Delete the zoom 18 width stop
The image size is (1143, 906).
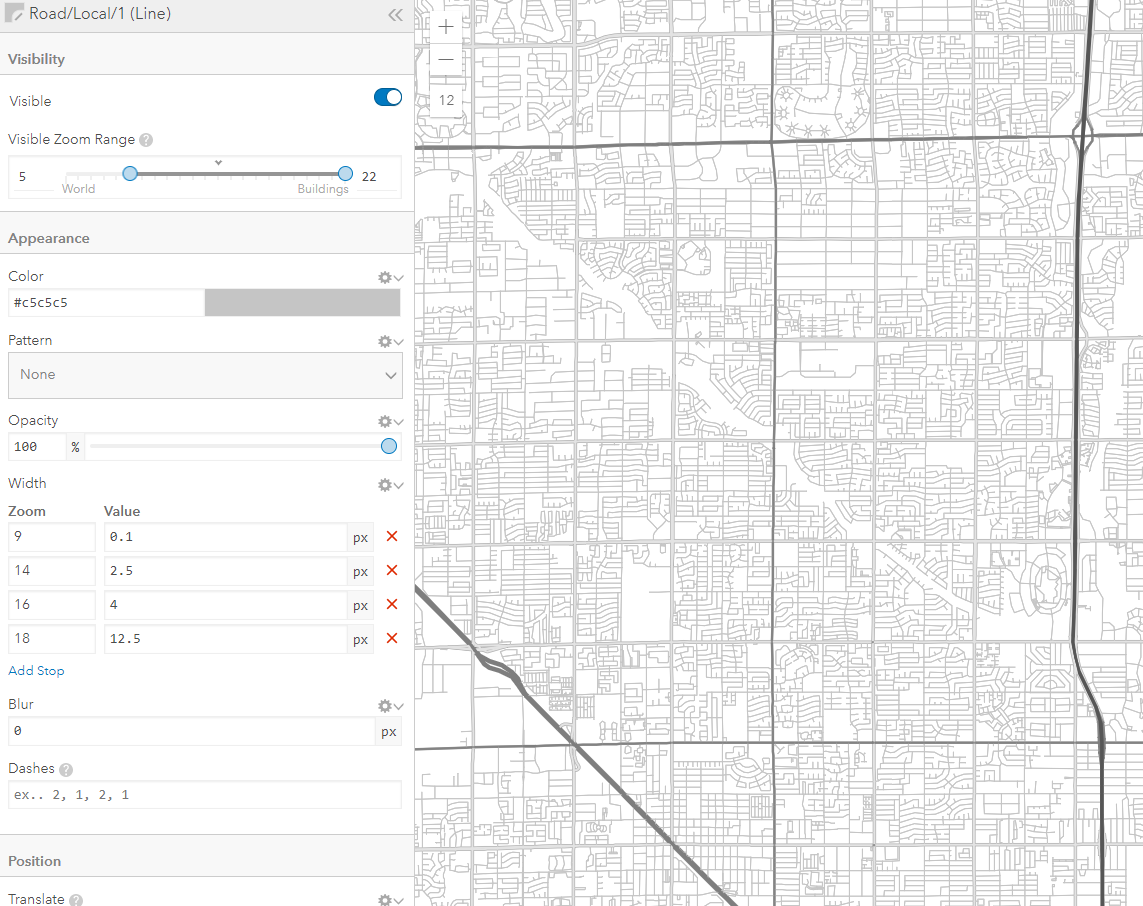pyautogui.click(x=391, y=638)
